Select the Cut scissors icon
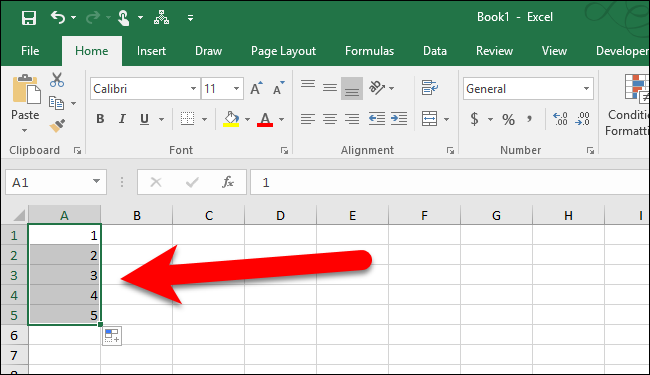This screenshot has height=375, width=650. click(x=57, y=80)
